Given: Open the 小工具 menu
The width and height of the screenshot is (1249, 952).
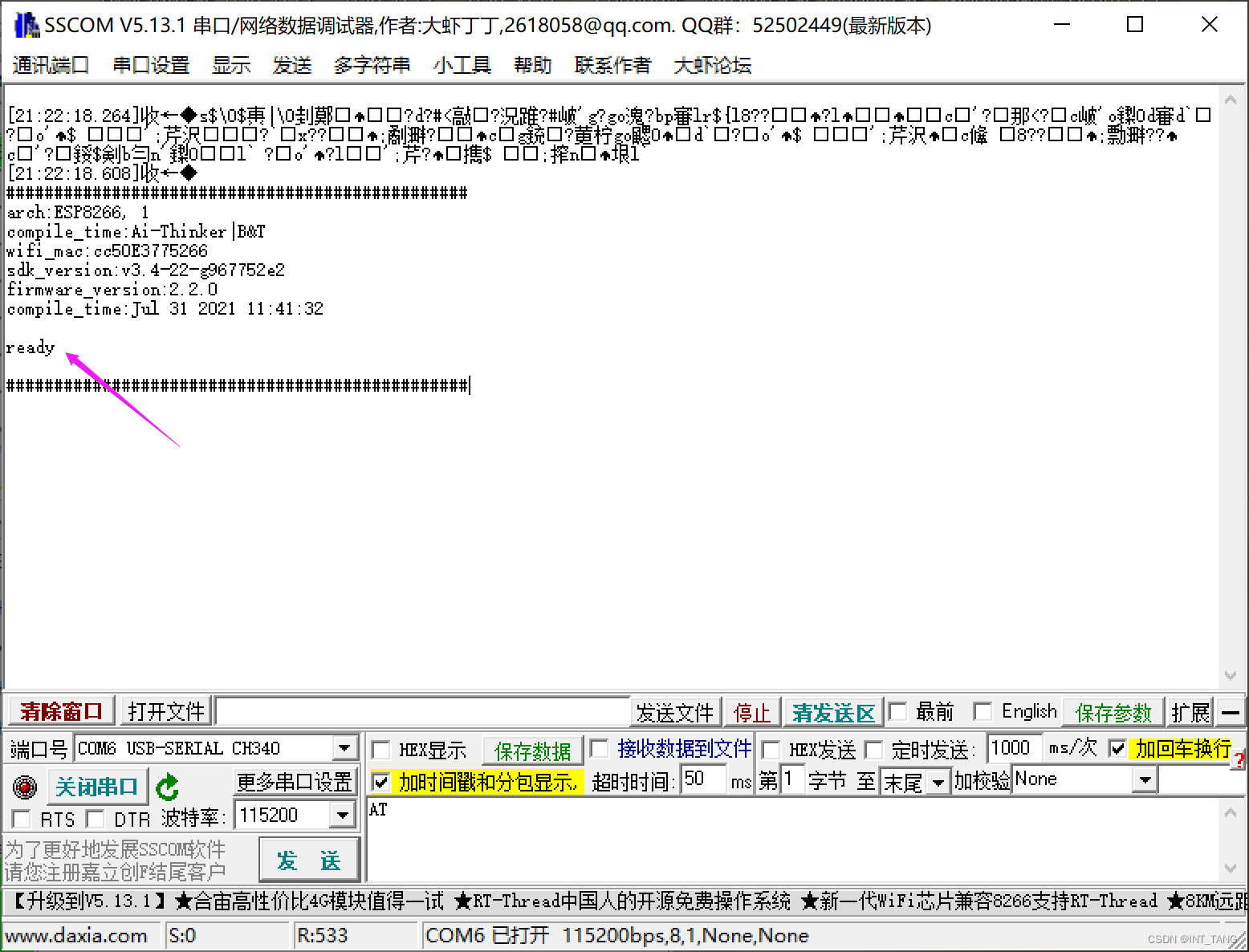Looking at the screenshot, I should [x=462, y=65].
